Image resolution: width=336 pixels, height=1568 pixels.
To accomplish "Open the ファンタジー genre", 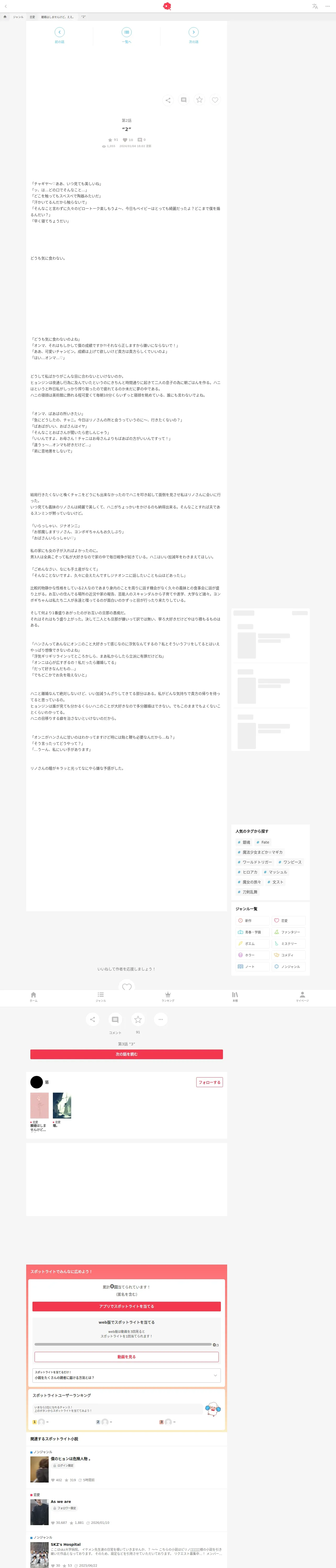I will (x=288, y=932).
